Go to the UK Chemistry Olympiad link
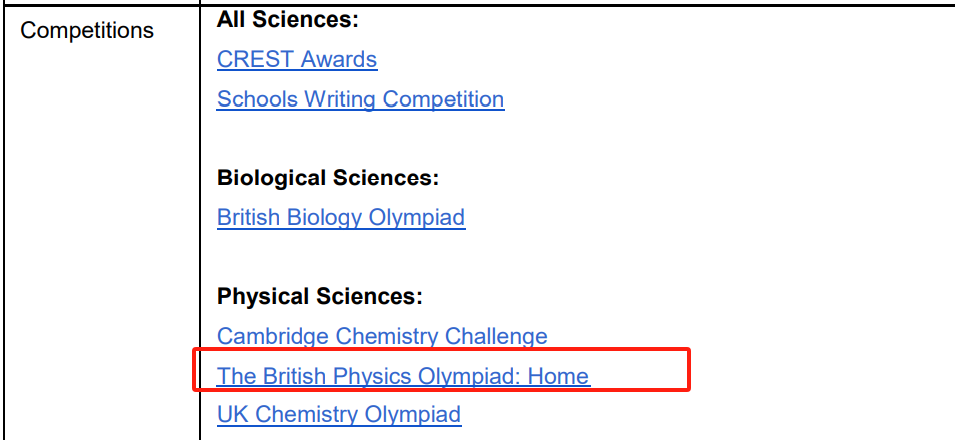 coord(338,415)
